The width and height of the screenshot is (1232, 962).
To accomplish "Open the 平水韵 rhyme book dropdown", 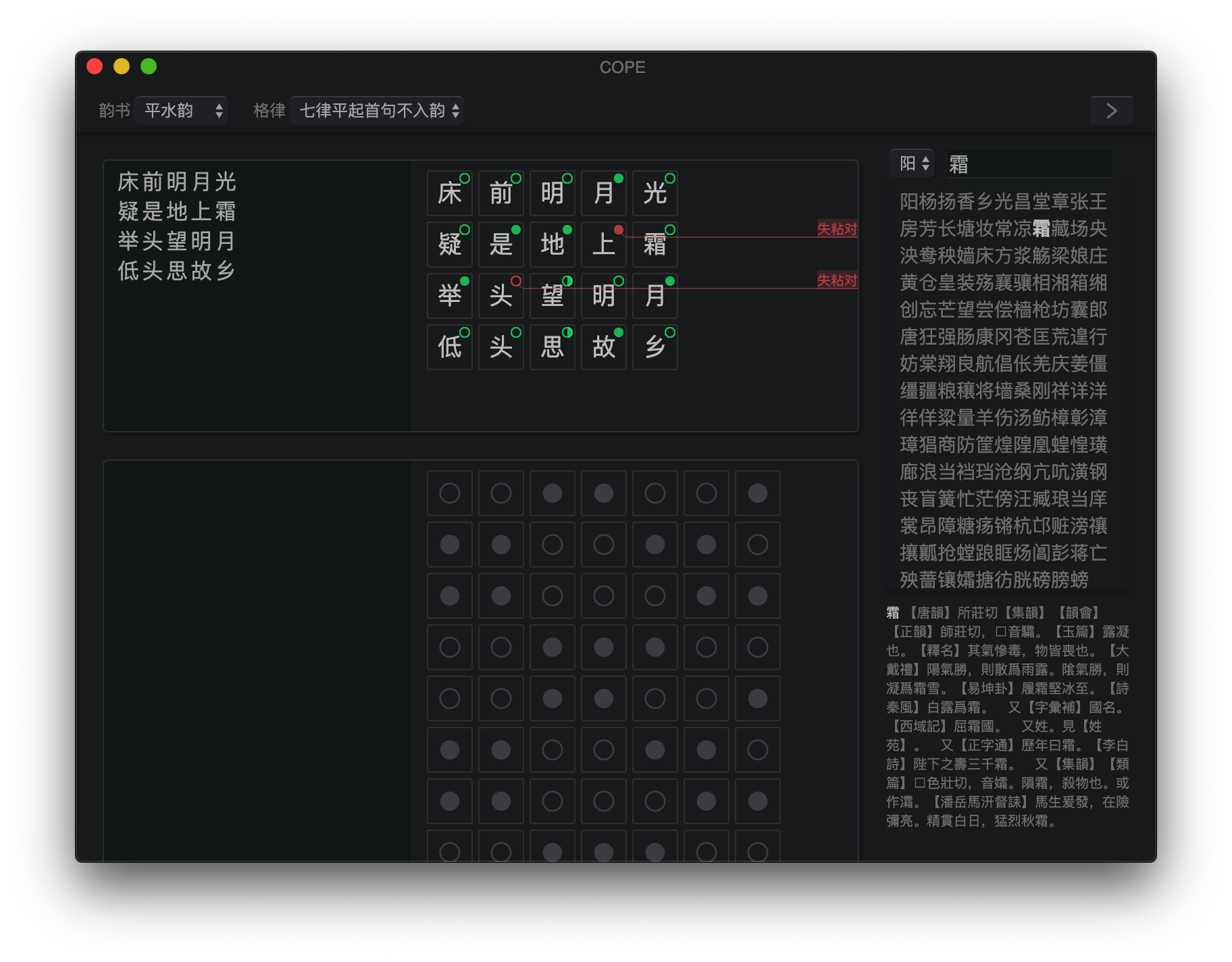I will click(181, 111).
